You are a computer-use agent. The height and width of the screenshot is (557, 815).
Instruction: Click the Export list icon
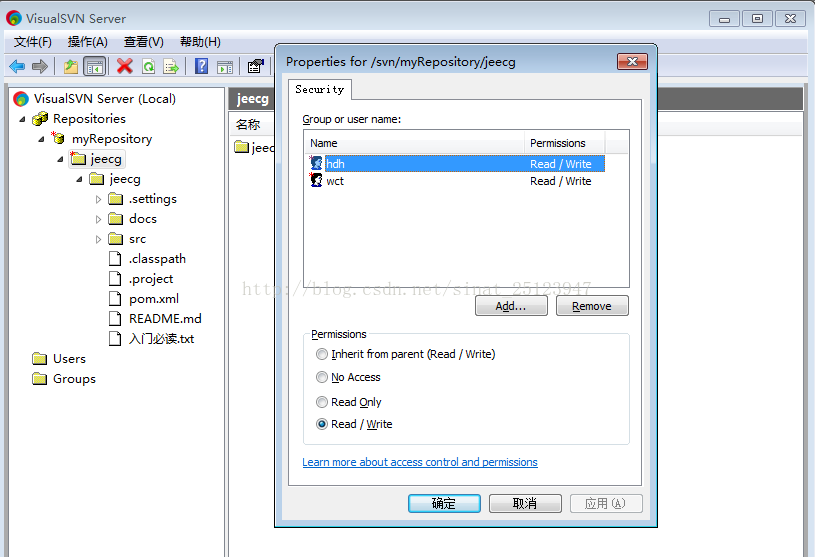tap(171, 67)
